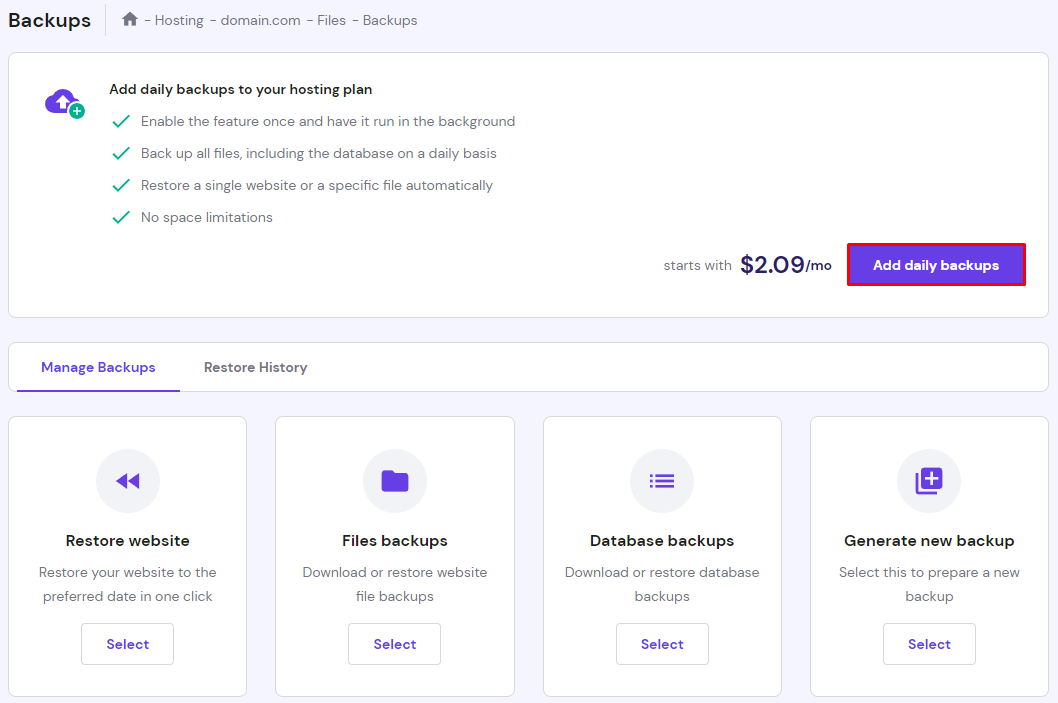Click the checkmark beside No space limitations
This screenshot has height=703, width=1058.
click(x=122, y=217)
